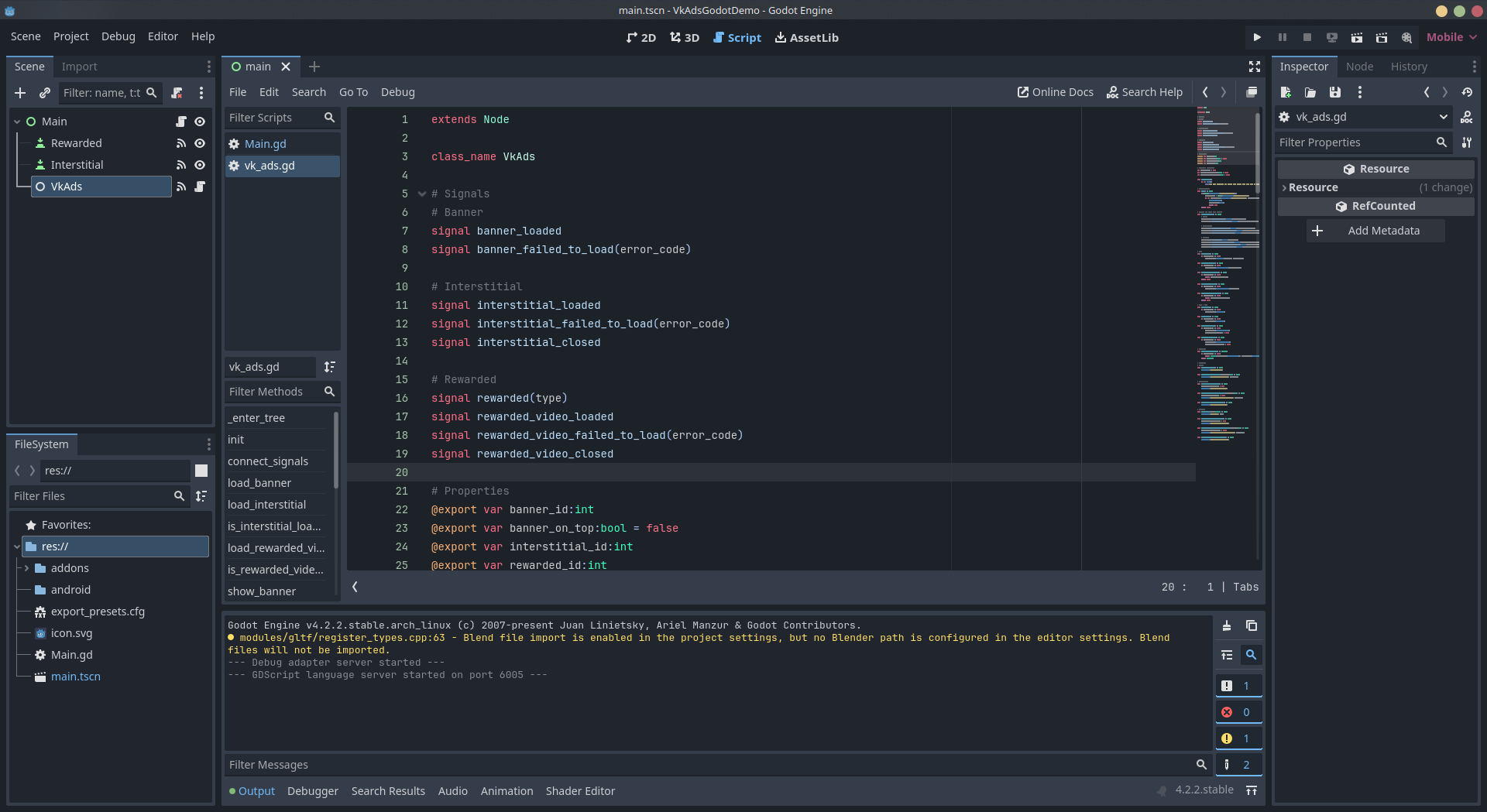
Task: Instantiate a child scene link icon
Action: coord(45,93)
